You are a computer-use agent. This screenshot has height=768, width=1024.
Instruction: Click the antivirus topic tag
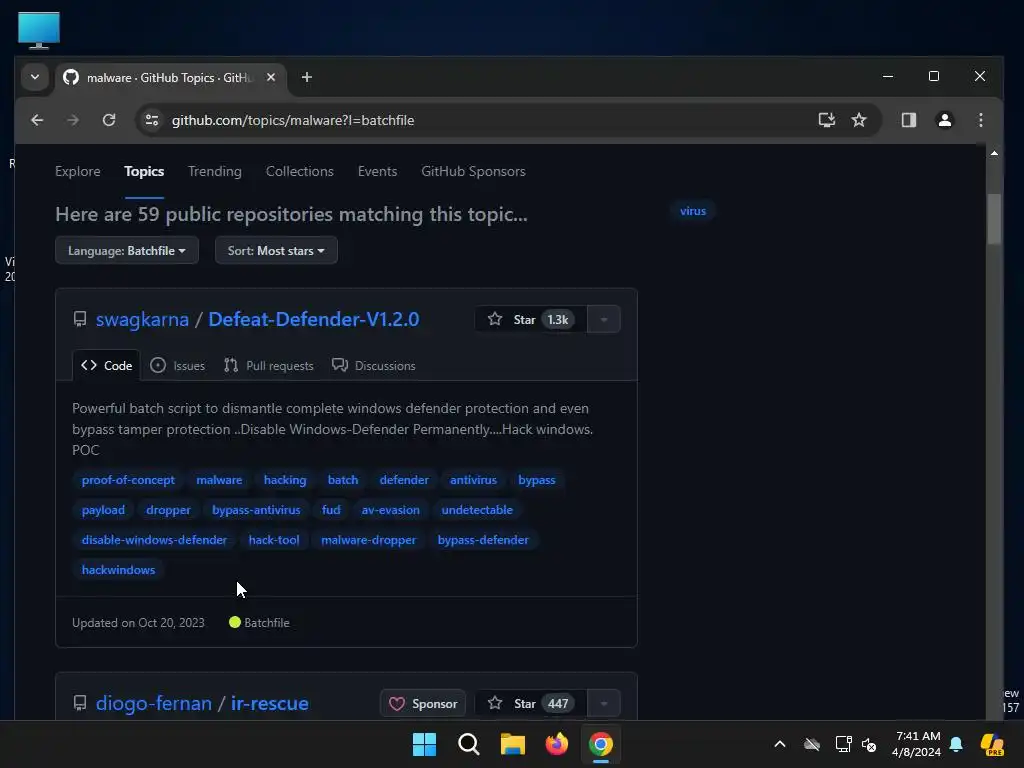pos(473,480)
